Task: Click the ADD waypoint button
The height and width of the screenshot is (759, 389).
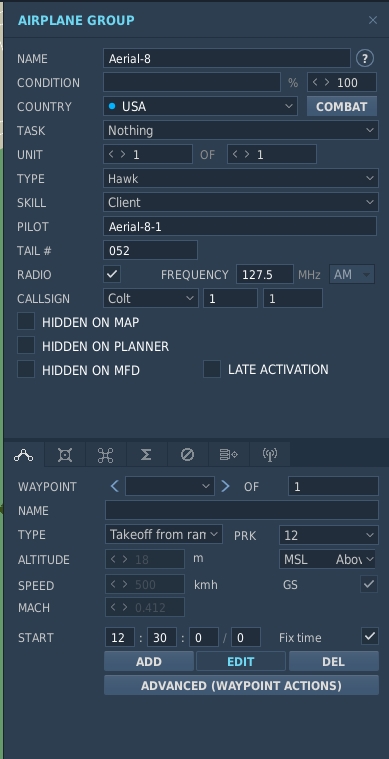Action: point(149,661)
